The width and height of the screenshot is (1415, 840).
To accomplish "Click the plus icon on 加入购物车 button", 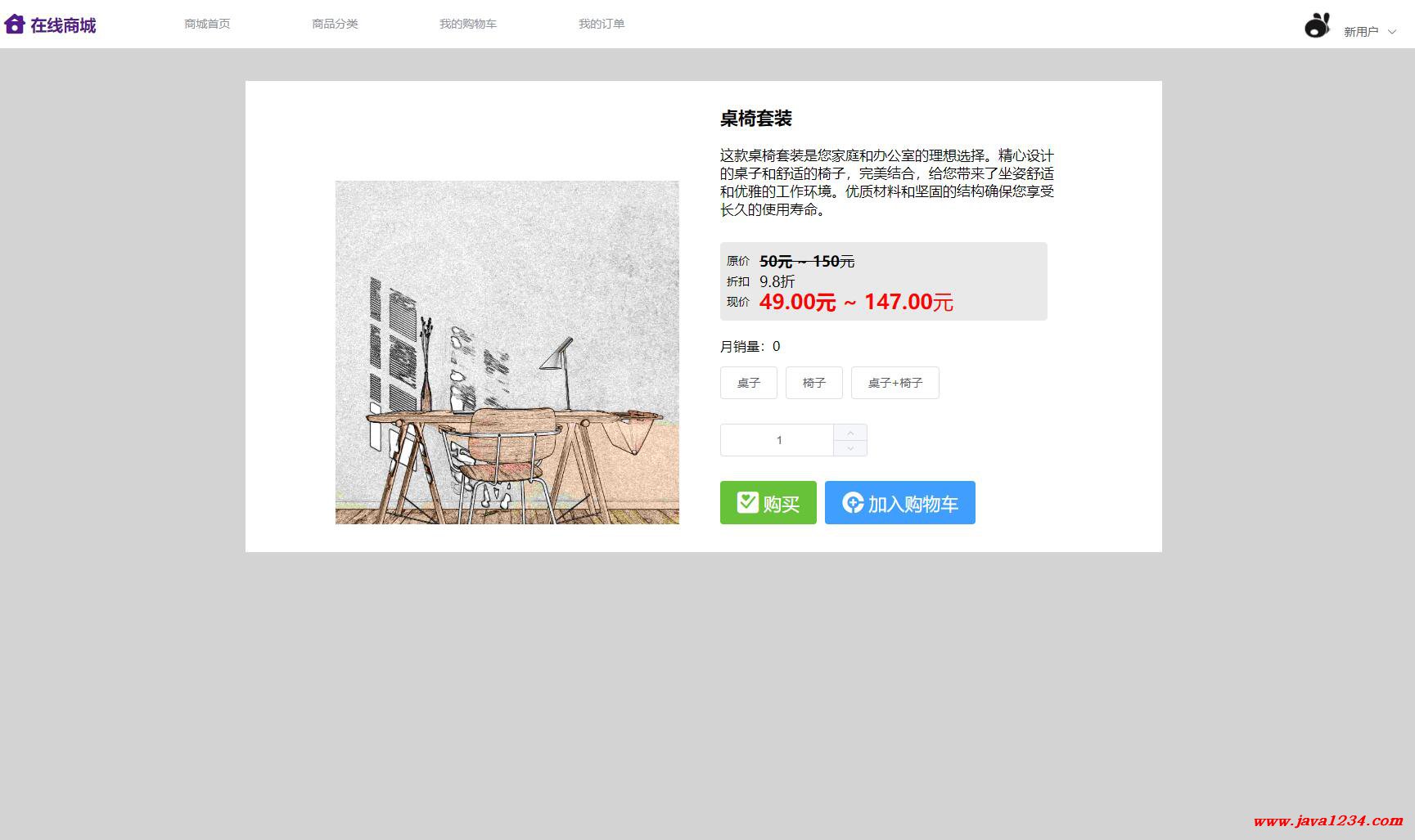I will (853, 502).
